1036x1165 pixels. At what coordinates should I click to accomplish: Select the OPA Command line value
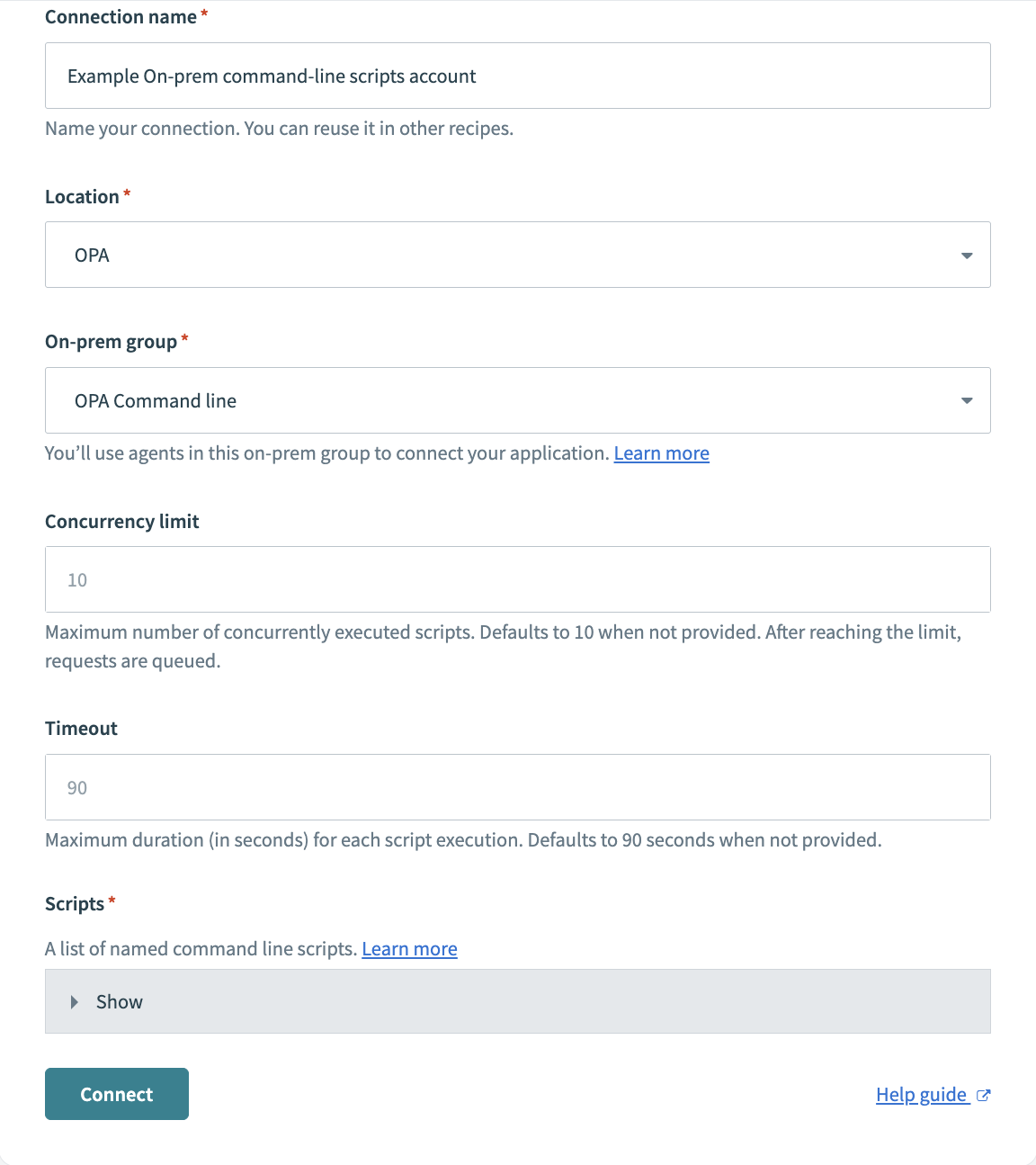(x=156, y=400)
